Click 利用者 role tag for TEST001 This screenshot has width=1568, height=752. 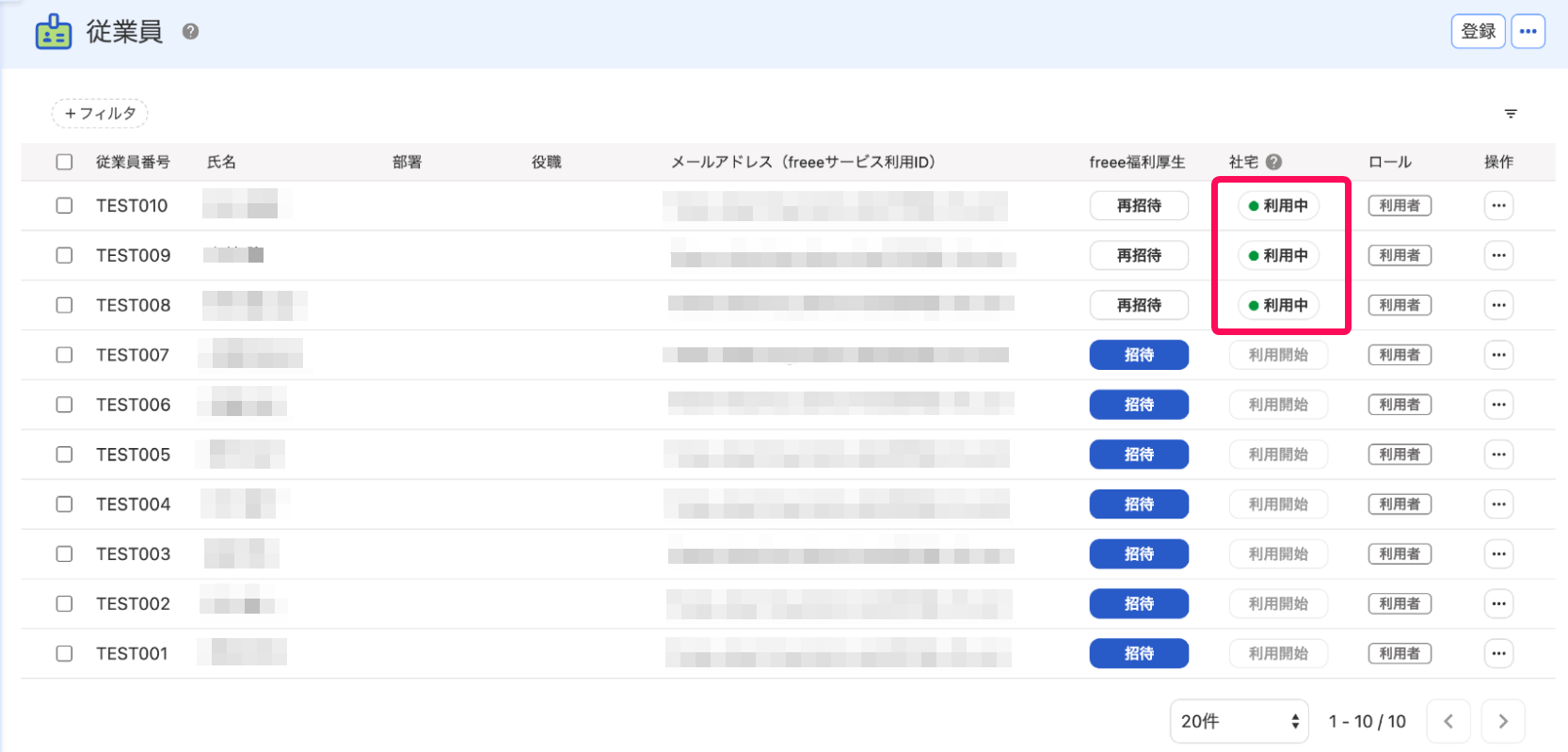click(x=1400, y=653)
